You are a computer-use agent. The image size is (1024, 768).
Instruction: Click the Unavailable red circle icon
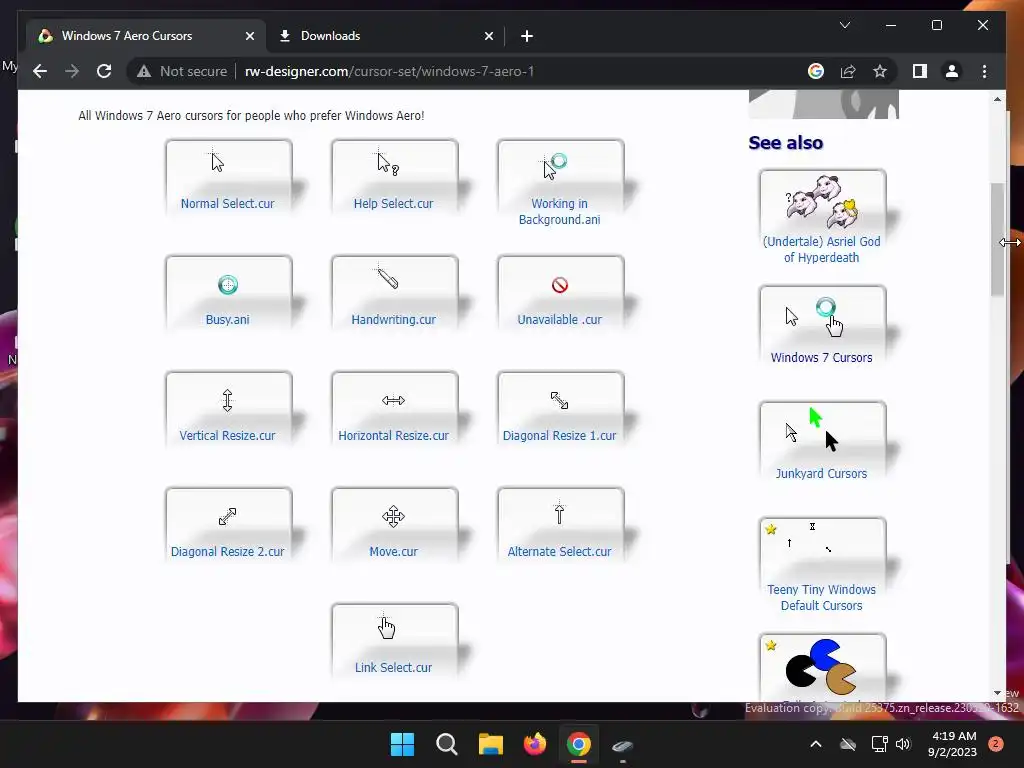(560, 285)
